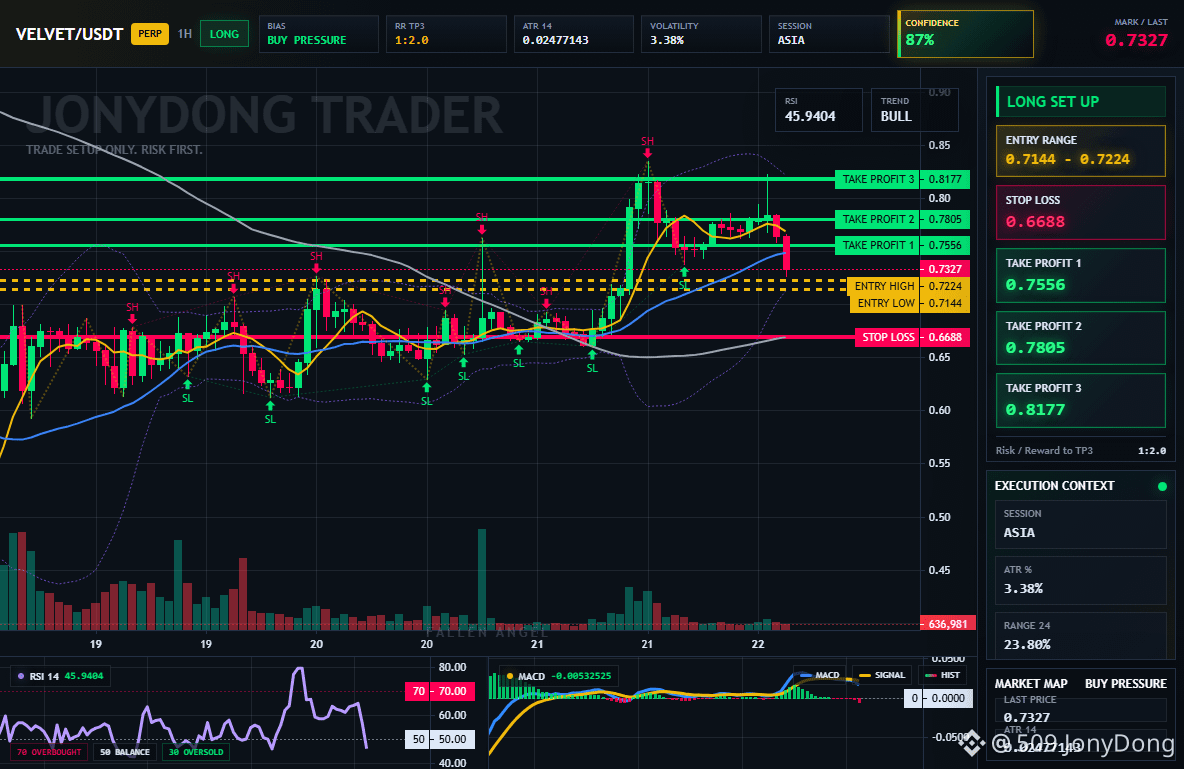Screen dimensions: 1184x769
Task: Click the 0.85 price axis label
Action: click(939, 145)
